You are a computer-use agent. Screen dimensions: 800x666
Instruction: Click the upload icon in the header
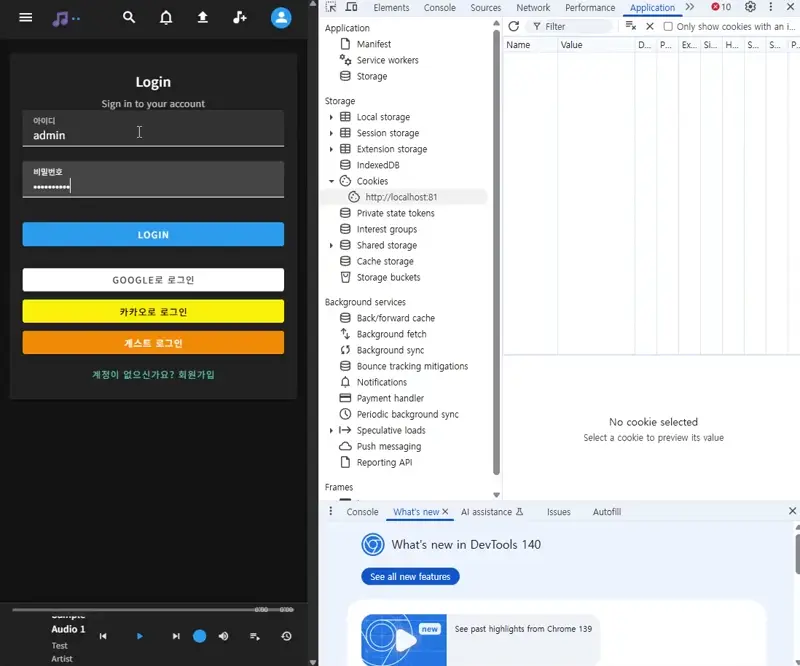coord(203,18)
